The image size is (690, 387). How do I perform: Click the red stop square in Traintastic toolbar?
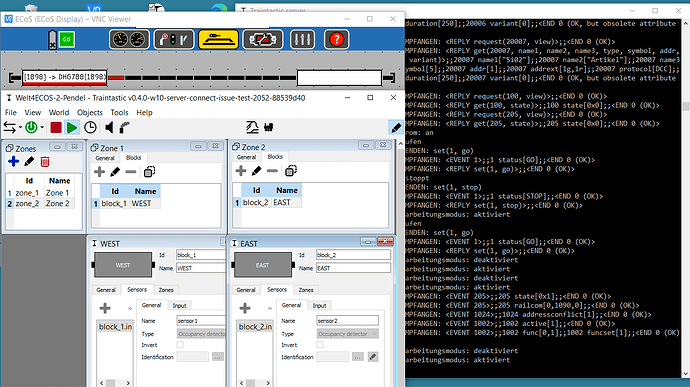[56, 128]
